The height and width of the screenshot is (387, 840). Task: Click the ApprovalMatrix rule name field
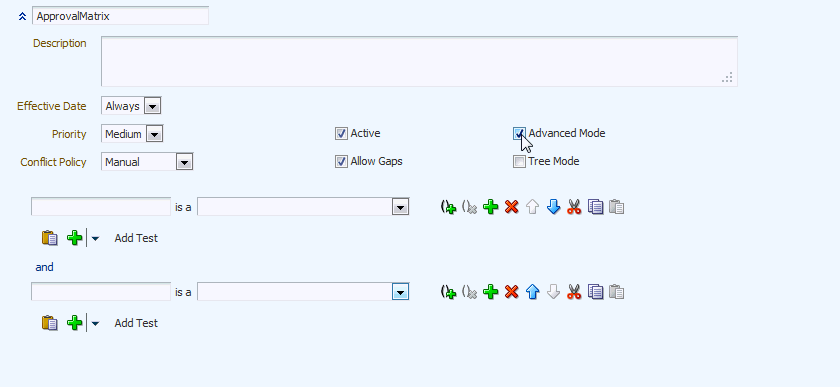point(120,16)
